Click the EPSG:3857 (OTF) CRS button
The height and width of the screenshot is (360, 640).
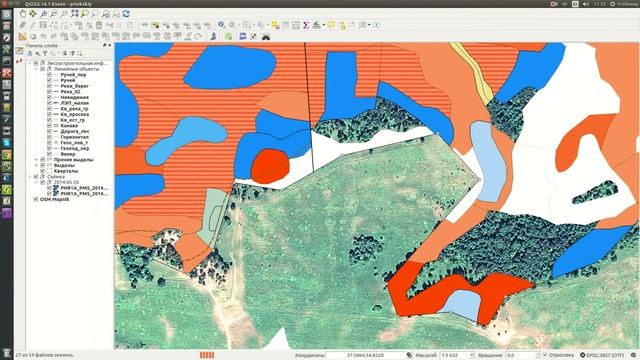point(602,355)
